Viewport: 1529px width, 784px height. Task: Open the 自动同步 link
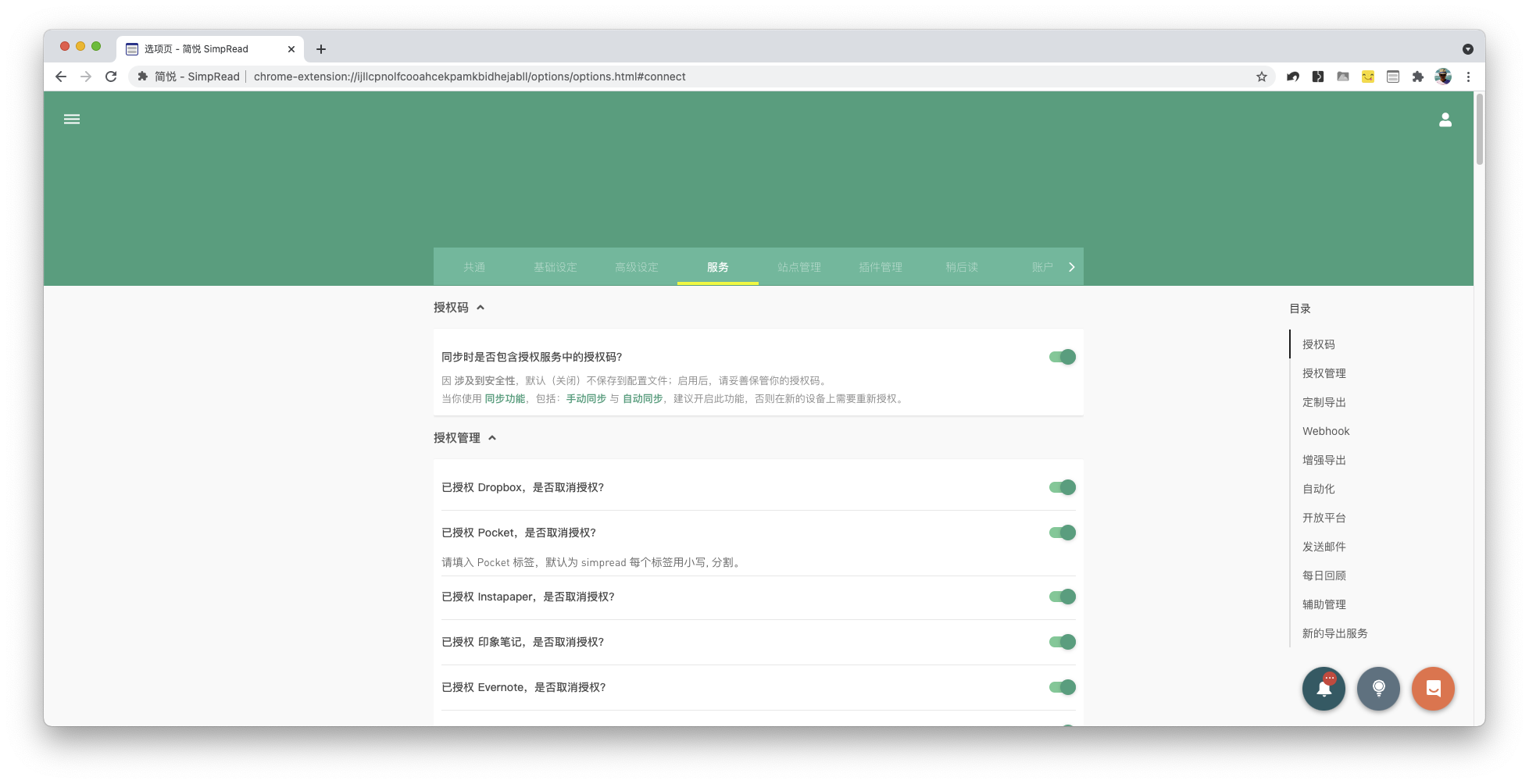pyautogui.click(x=642, y=398)
